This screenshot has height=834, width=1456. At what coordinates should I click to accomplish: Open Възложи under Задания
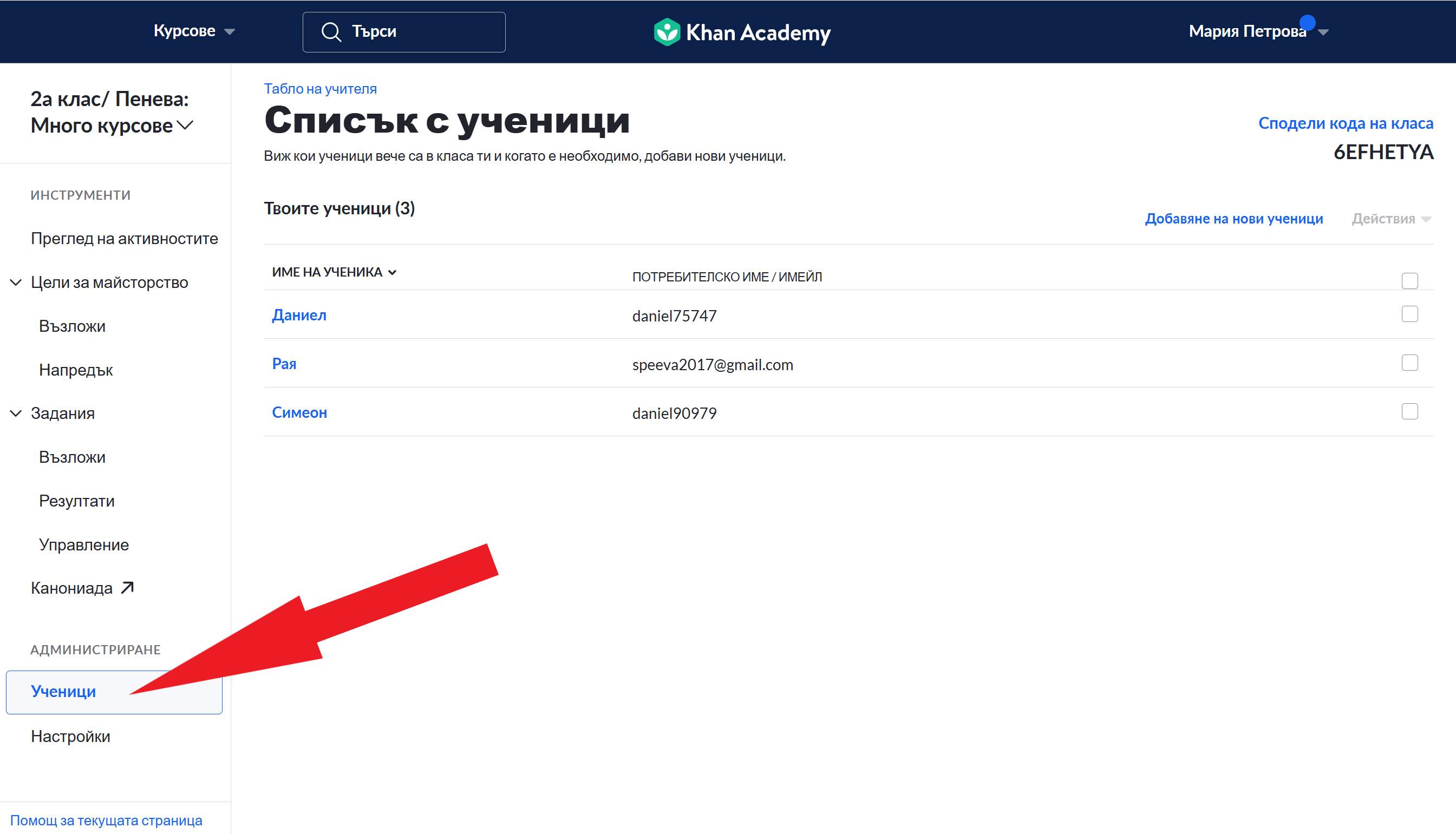pyautogui.click(x=72, y=457)
